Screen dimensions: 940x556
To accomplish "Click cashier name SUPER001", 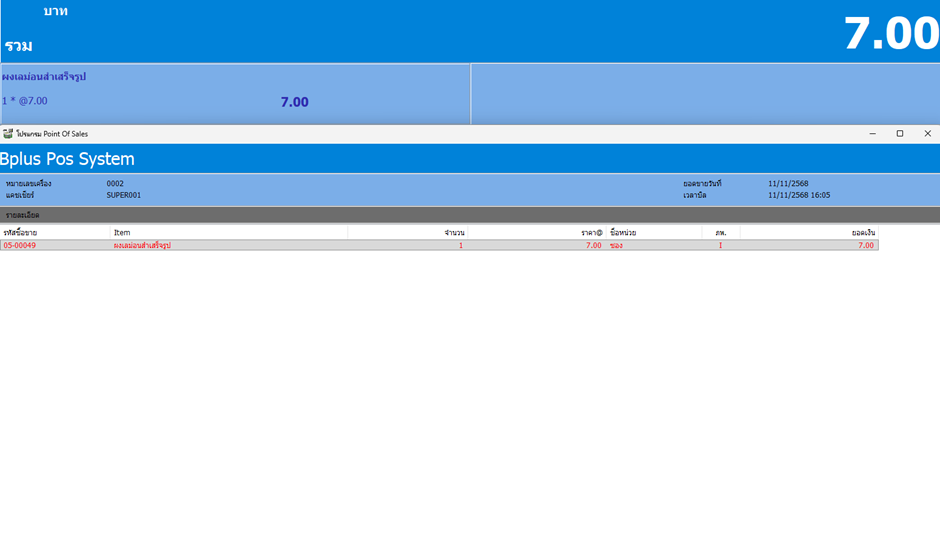I will click(123, 195).
